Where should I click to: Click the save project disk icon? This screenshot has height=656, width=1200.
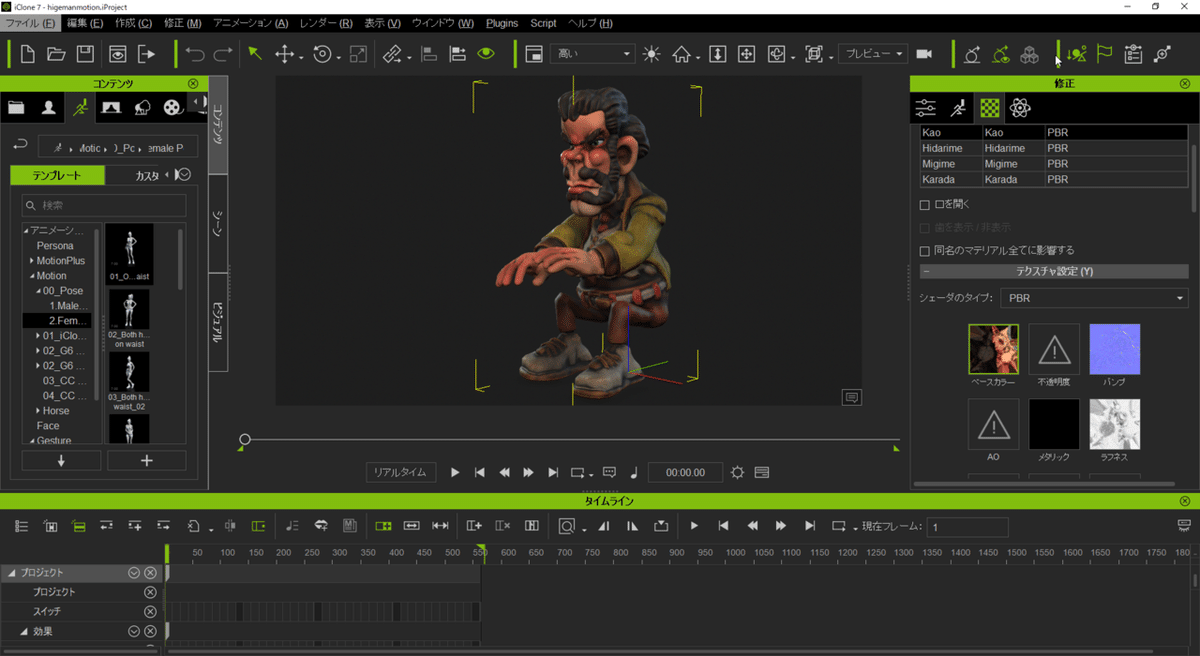click(x=86, y=54)
